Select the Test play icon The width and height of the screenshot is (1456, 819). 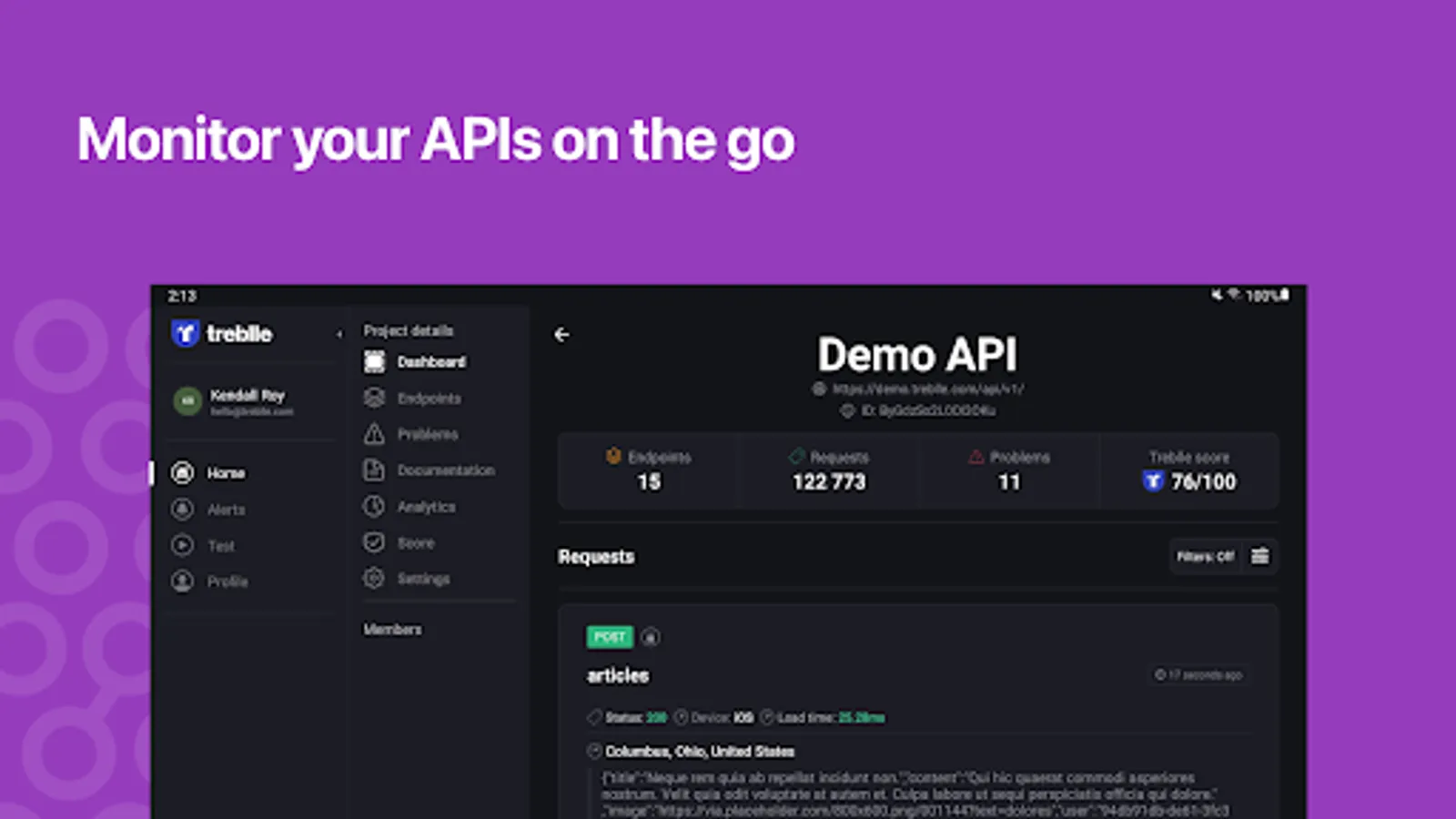(x=183, y=545)
